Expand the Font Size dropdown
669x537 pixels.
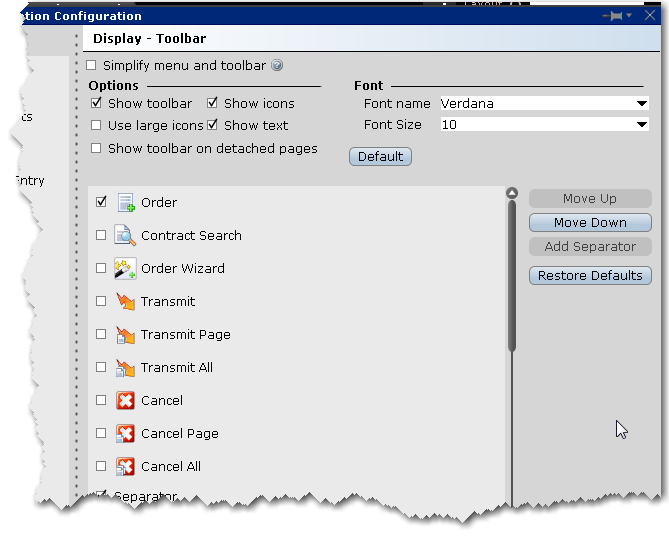coord(641,125)
